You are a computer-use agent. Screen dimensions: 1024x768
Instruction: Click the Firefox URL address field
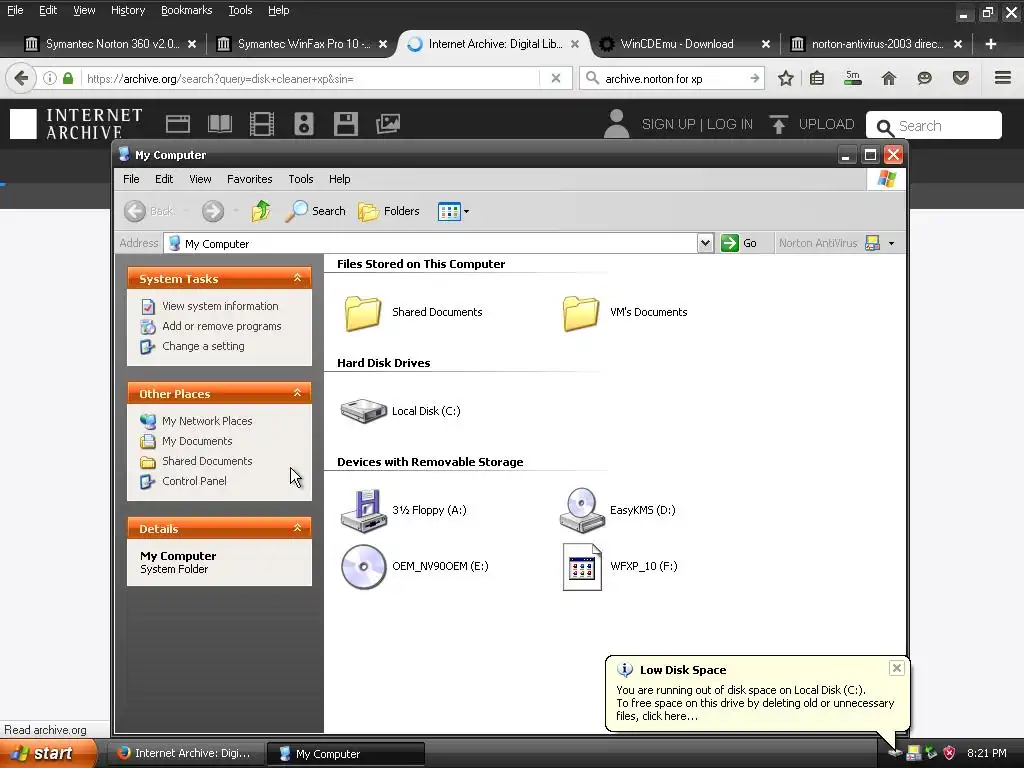[312, 79]
